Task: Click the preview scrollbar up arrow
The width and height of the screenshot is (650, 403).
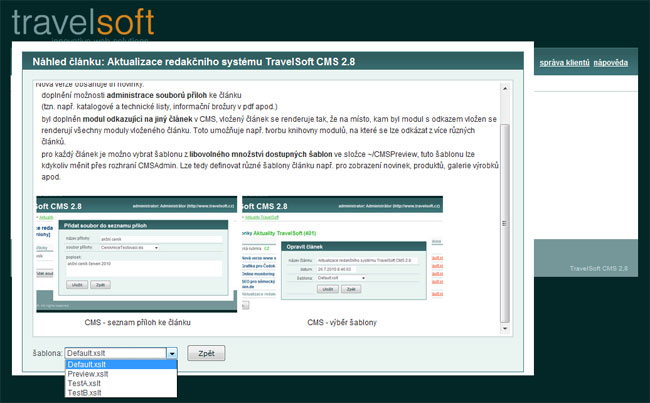Action: coord(505,88)
